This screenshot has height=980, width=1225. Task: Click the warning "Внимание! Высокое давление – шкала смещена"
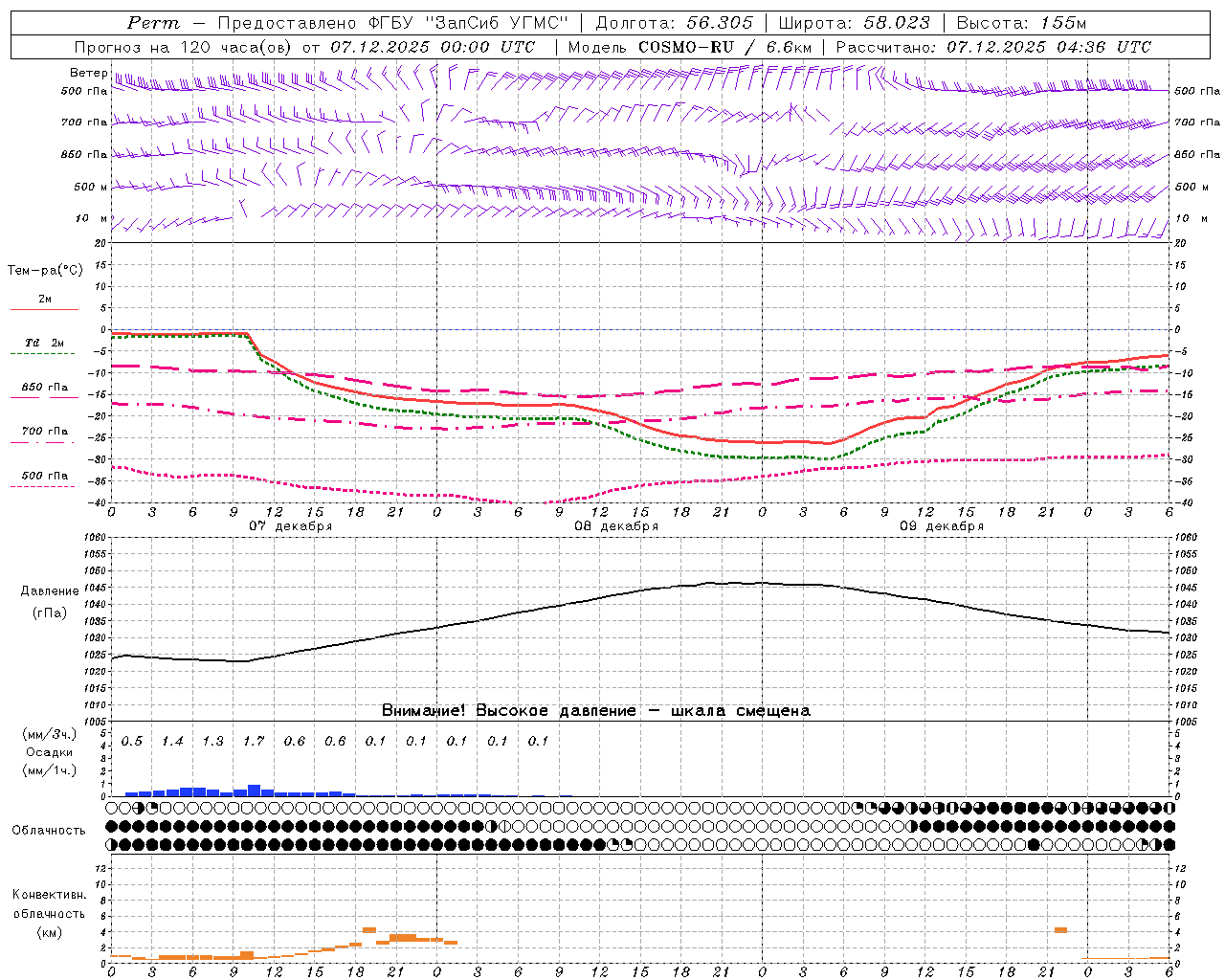595,711
